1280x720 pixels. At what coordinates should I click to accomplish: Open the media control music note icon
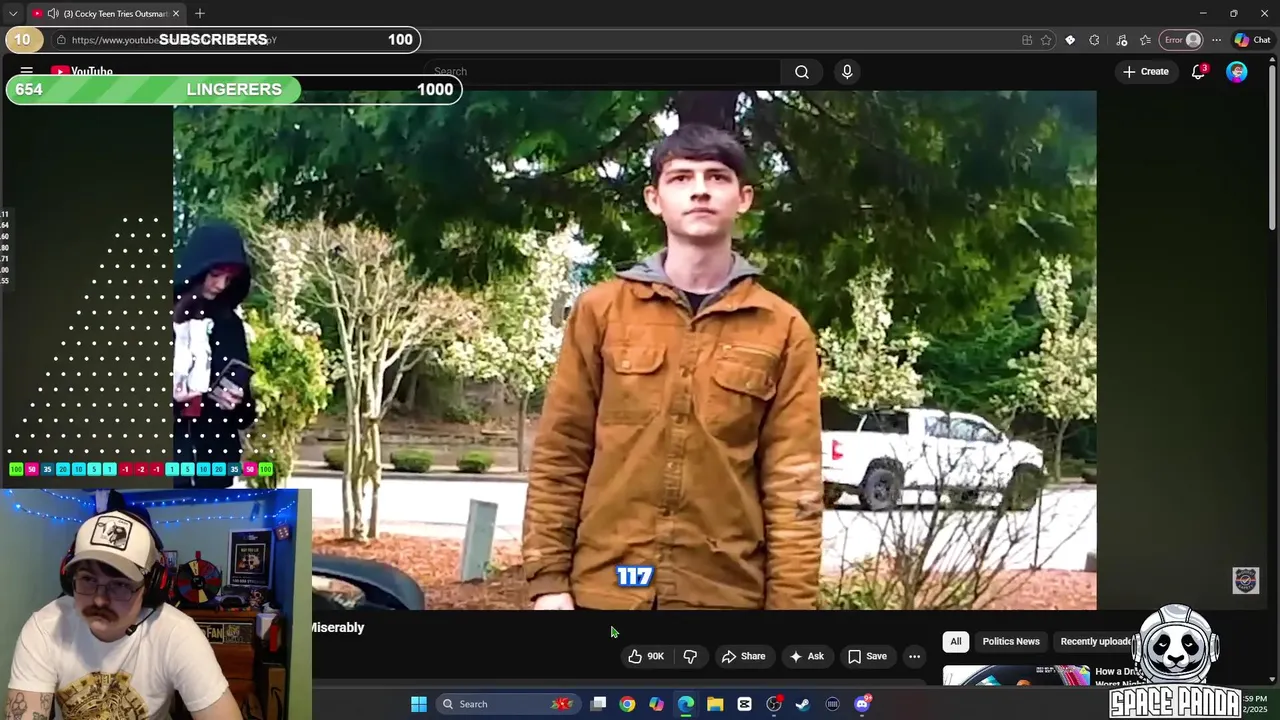[1121, 40]
